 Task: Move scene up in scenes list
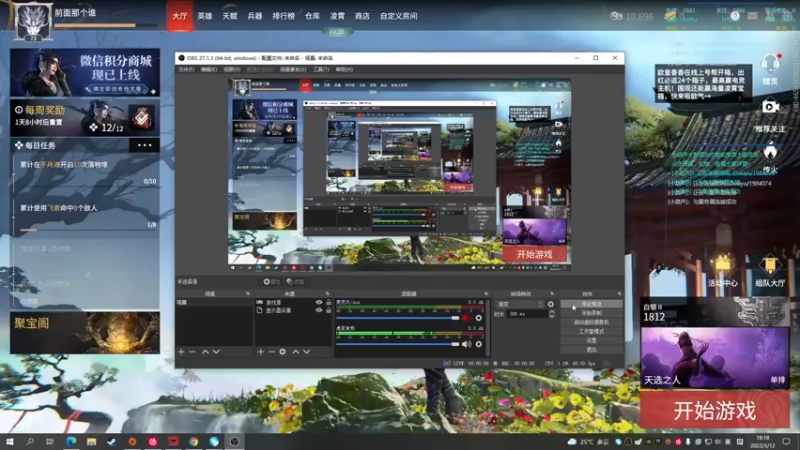point(205,352)
